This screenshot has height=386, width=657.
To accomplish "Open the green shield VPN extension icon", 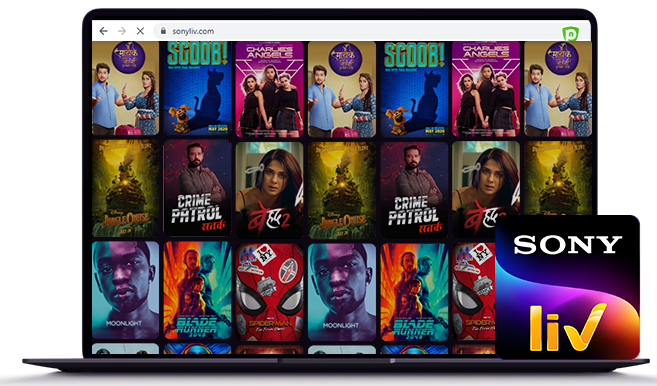I will click(570, 34).
